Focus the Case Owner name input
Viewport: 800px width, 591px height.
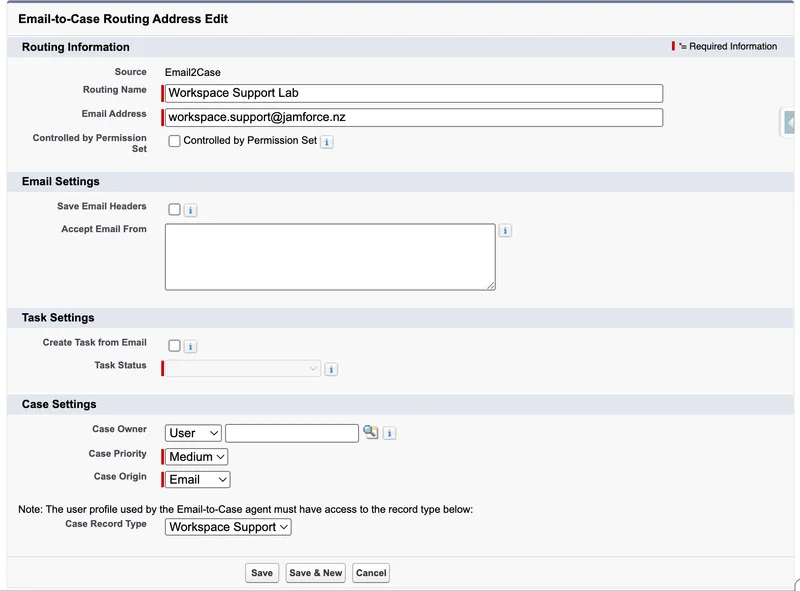click(x=292, y=433)
